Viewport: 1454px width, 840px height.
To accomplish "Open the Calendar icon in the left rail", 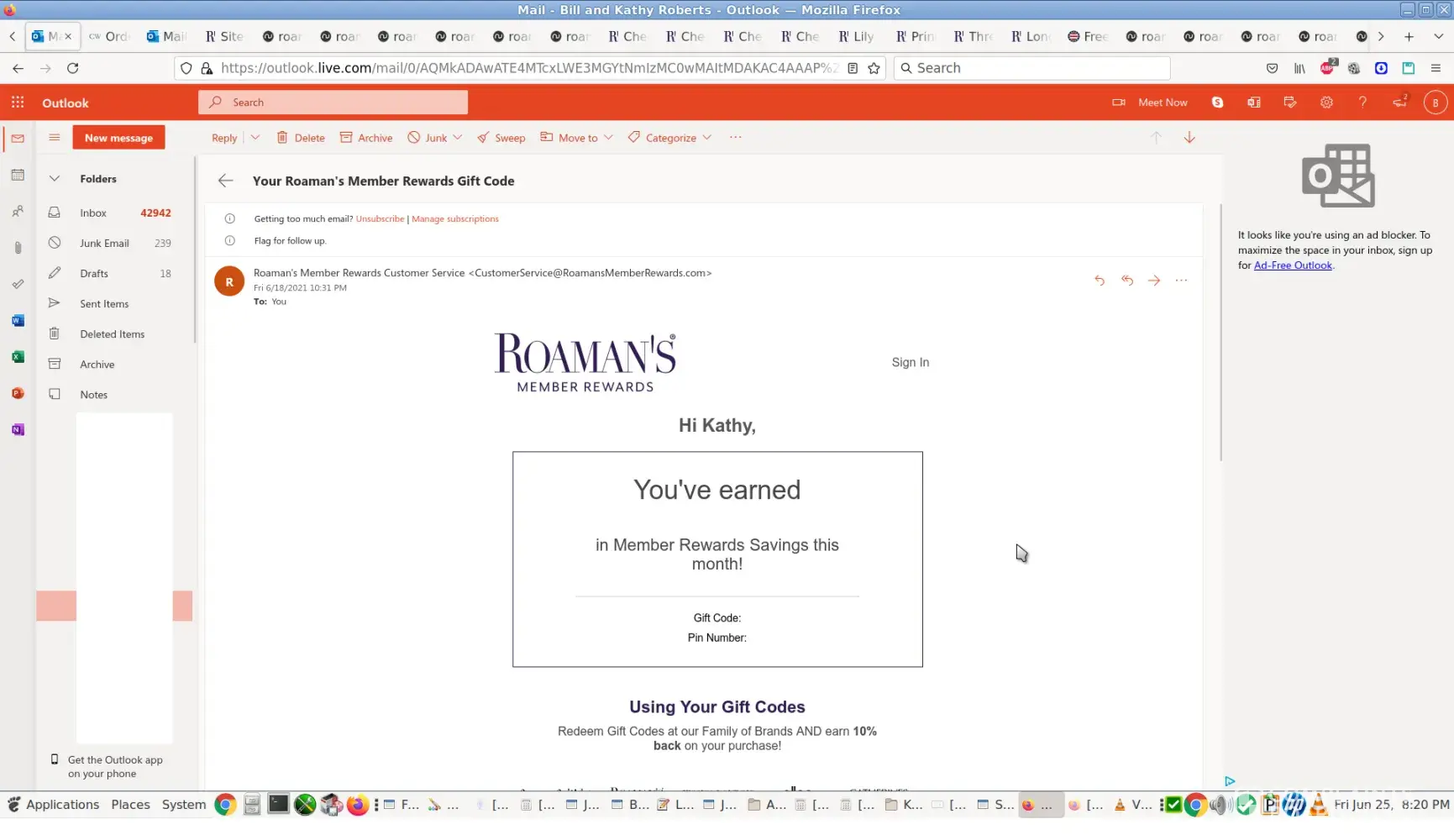I will 18,176.
